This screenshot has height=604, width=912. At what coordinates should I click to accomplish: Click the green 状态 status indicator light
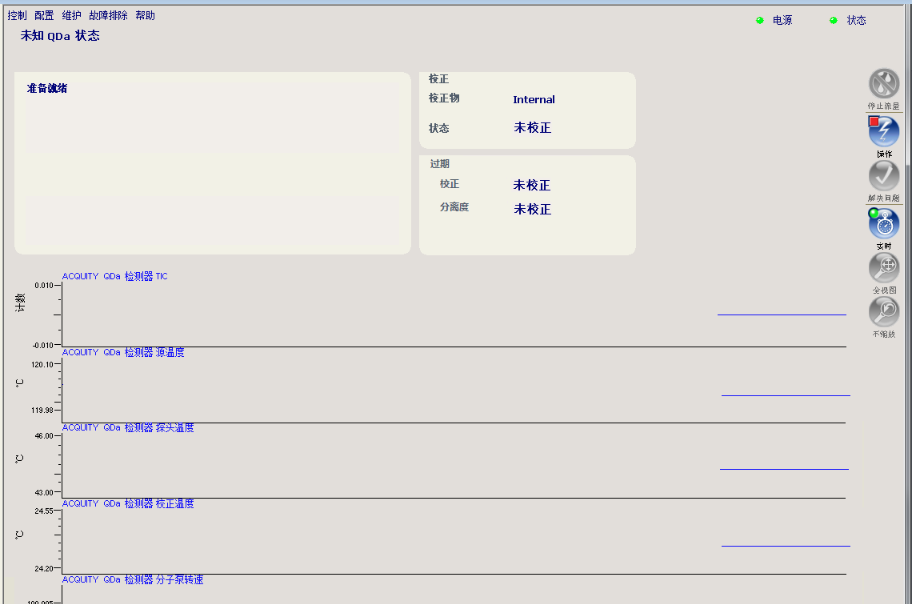[x=833, y=20]
